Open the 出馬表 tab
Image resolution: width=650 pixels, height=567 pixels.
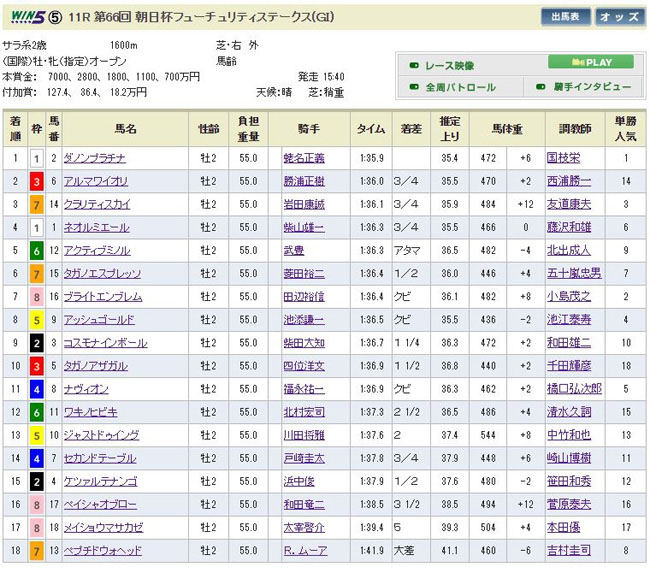(x=565, y=17)
